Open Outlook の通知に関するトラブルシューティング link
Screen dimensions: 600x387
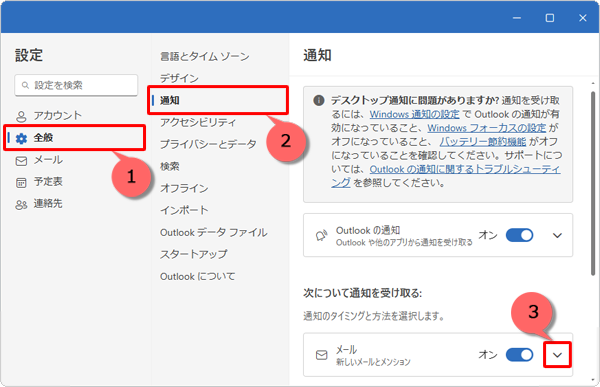pos(465,169)
